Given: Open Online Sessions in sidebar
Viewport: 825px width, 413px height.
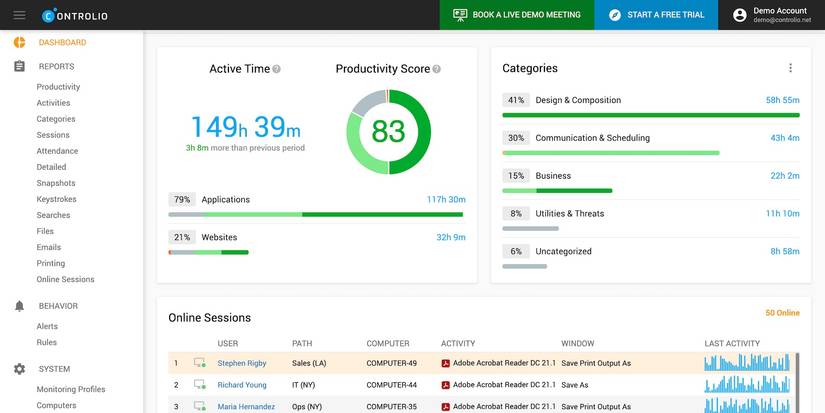Looking at the screenshot, I should click(65, 279).
